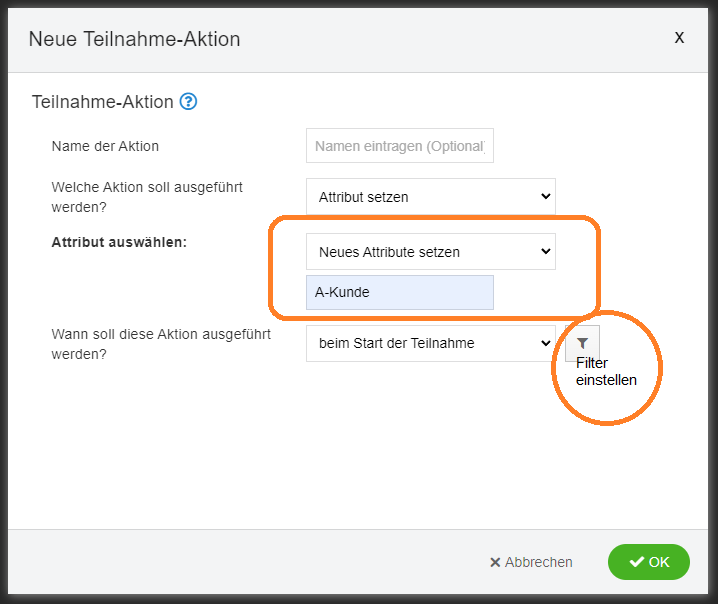This screenshot has height=604, width=718.
Task: Click the Name der Aktion label
Action: tap(105, 146)
